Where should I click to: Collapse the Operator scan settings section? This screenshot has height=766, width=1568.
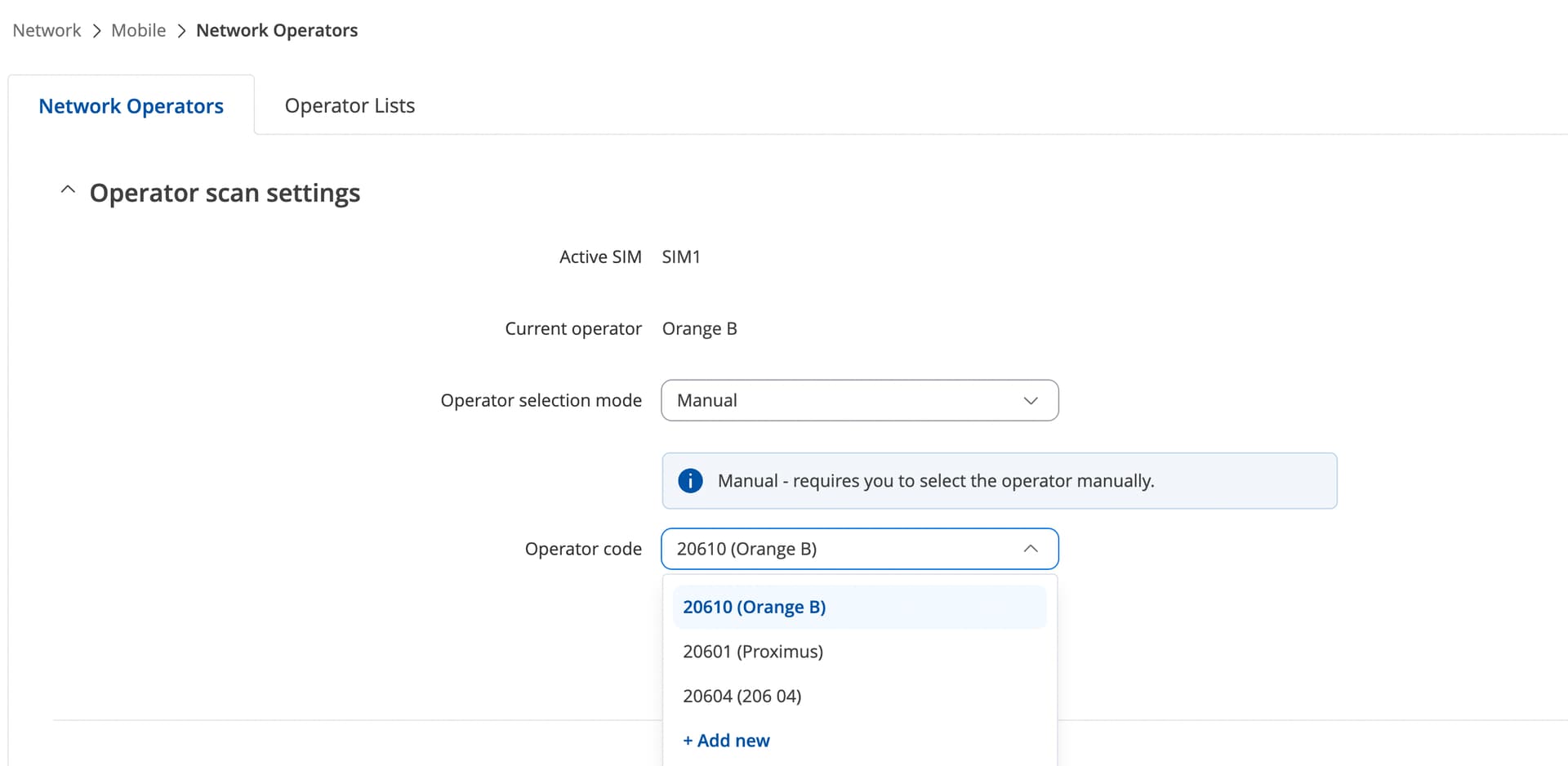[x=68, y=190]
